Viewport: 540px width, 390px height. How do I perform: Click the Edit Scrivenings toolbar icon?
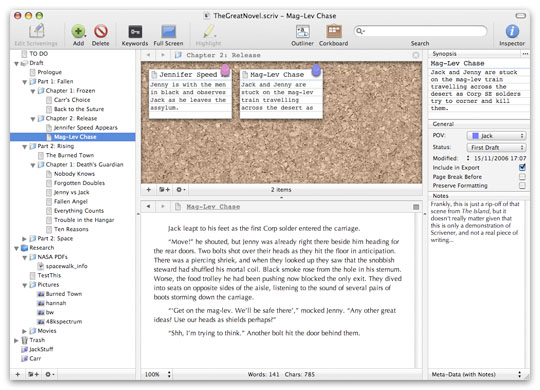pos(36,31)
